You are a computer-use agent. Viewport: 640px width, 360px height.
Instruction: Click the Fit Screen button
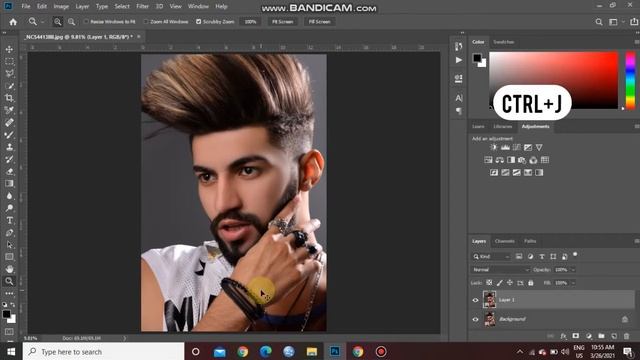tap(282, 22)
